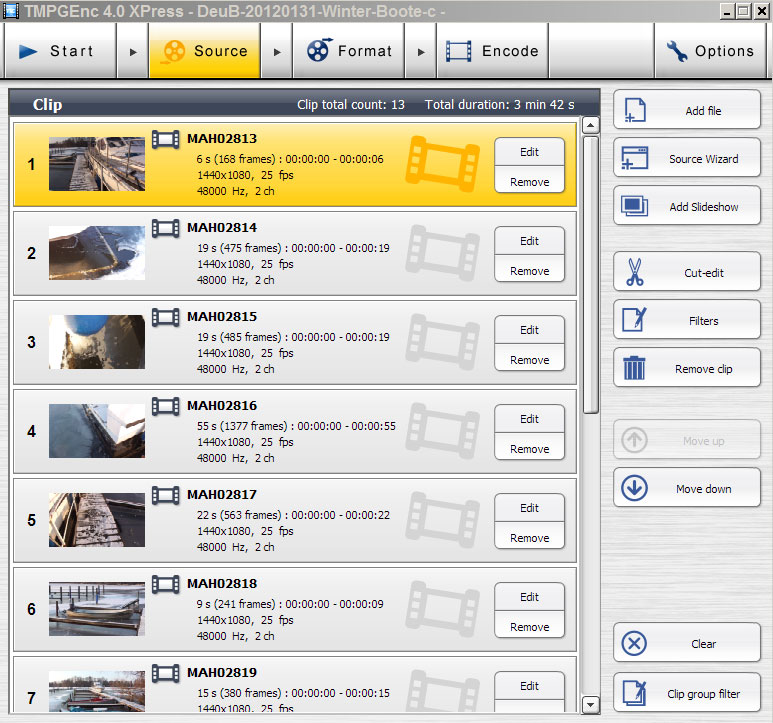Image resolution: width=773 pixels, height=723 pixels.
Task: Clear all clips with the Clear button
Action: (686, 643)
